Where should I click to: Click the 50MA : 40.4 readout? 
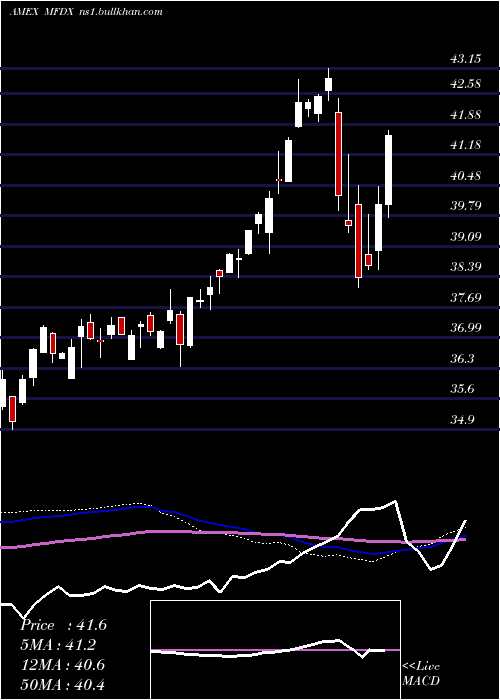point(62,685)
